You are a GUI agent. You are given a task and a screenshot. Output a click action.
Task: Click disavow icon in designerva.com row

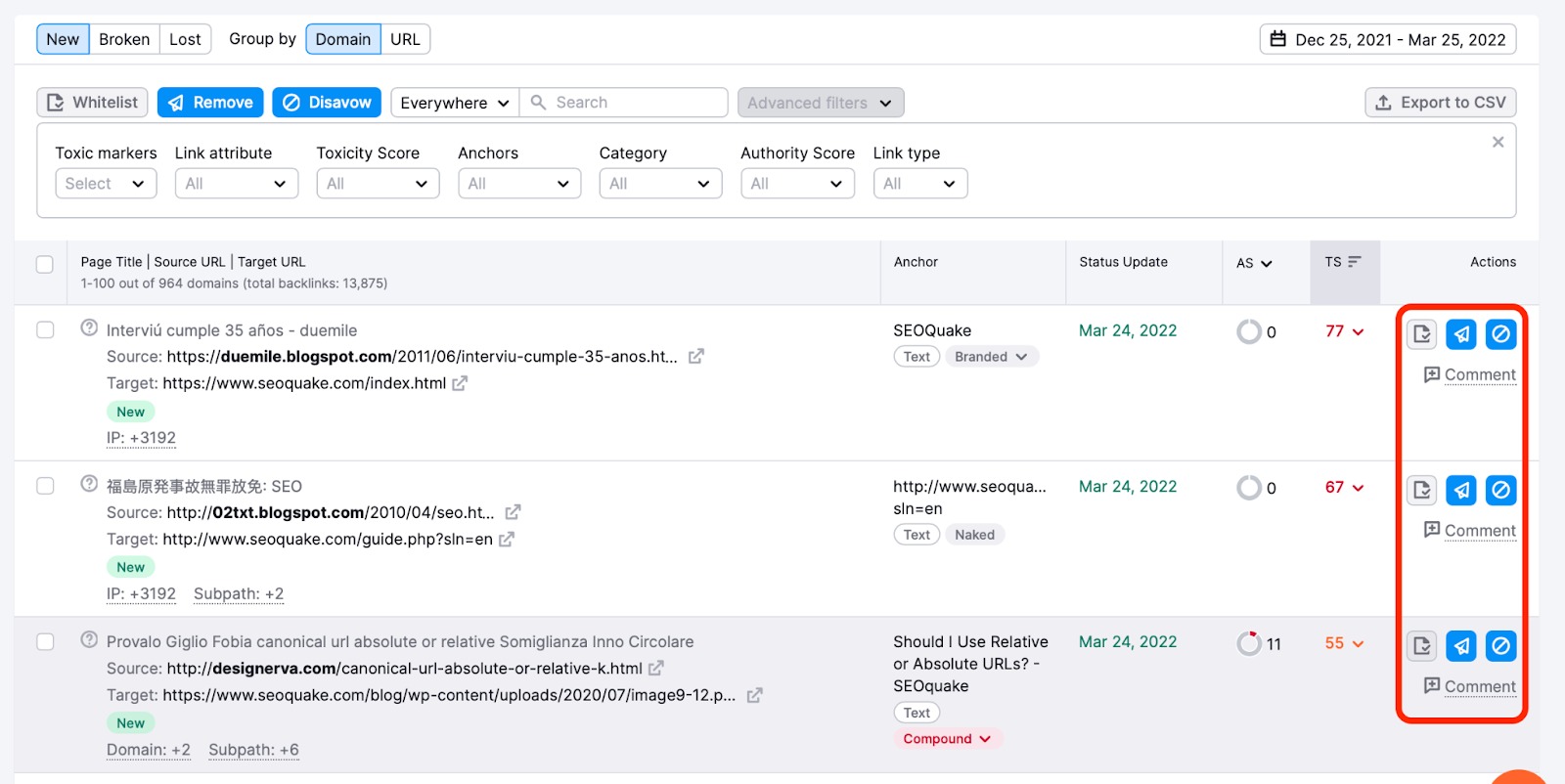[x=1500, y=646]
